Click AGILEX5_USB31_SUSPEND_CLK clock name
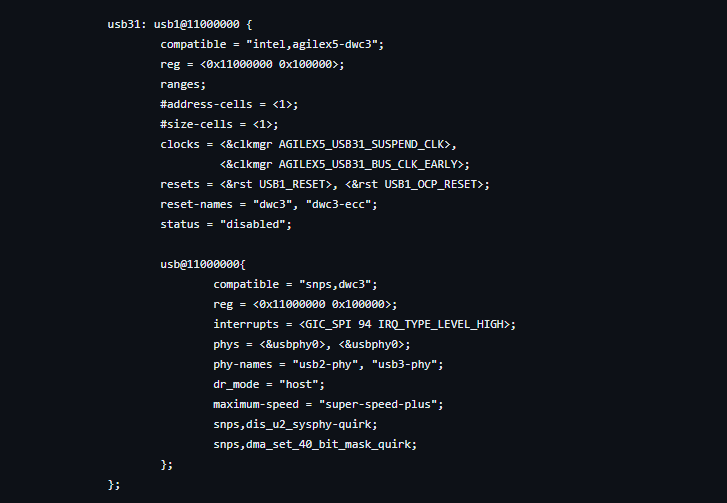The image size is (727, 503). 366,144
